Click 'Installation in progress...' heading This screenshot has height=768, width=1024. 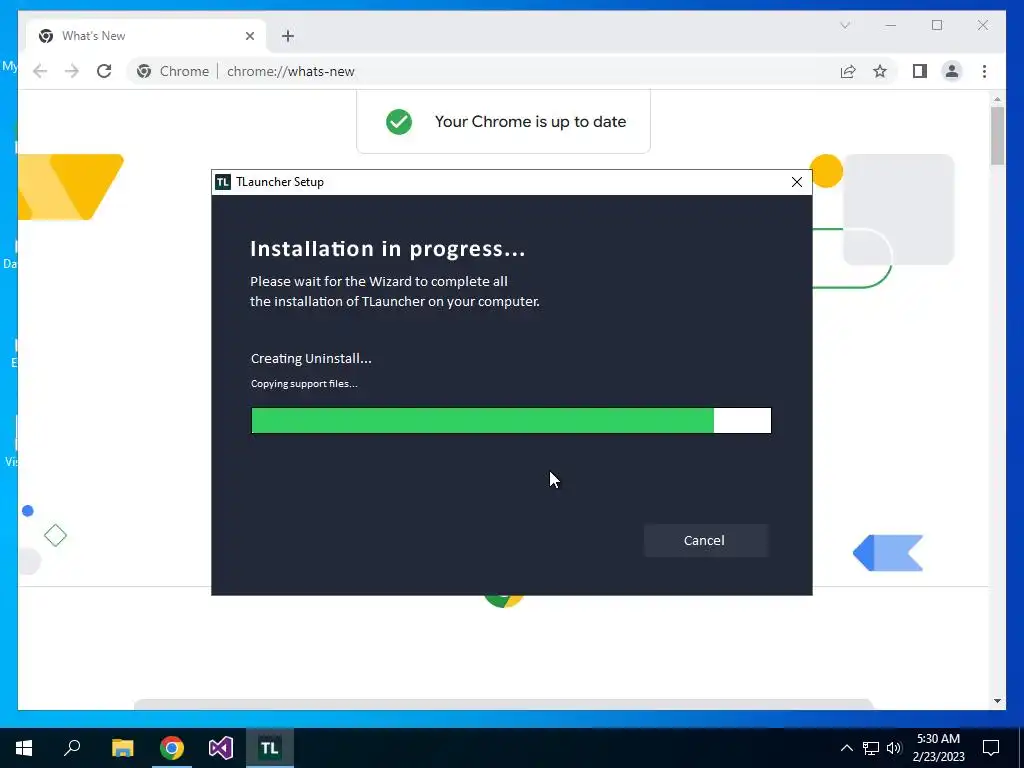388,249
